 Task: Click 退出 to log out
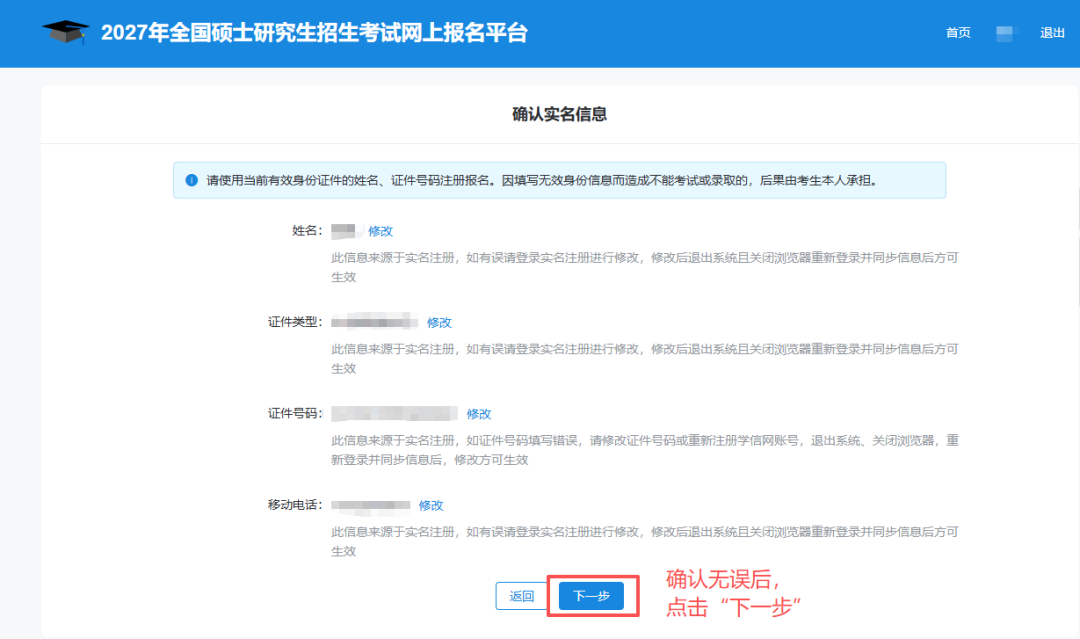tap(1052, 32)
